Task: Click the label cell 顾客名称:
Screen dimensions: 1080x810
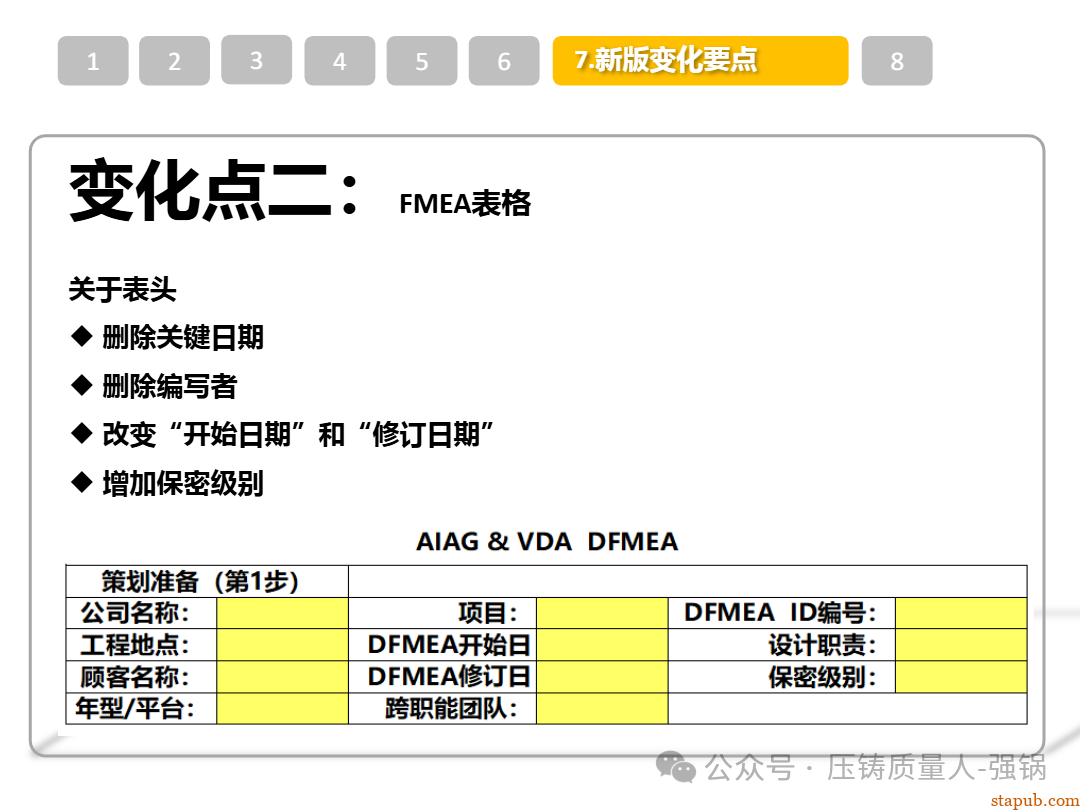Action: coord(141,676)
